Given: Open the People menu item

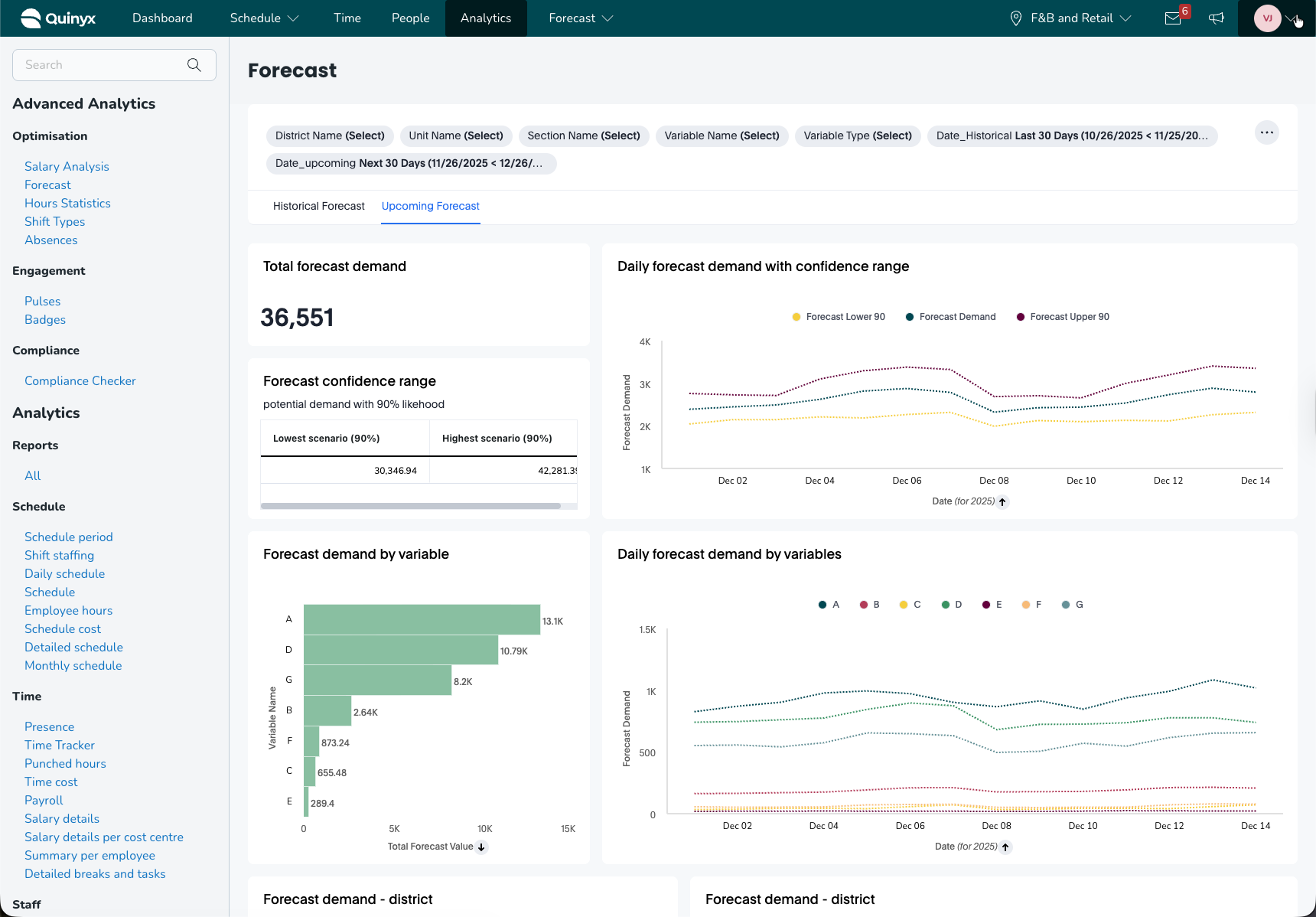Looking at the screenshot, I should 410,18.
